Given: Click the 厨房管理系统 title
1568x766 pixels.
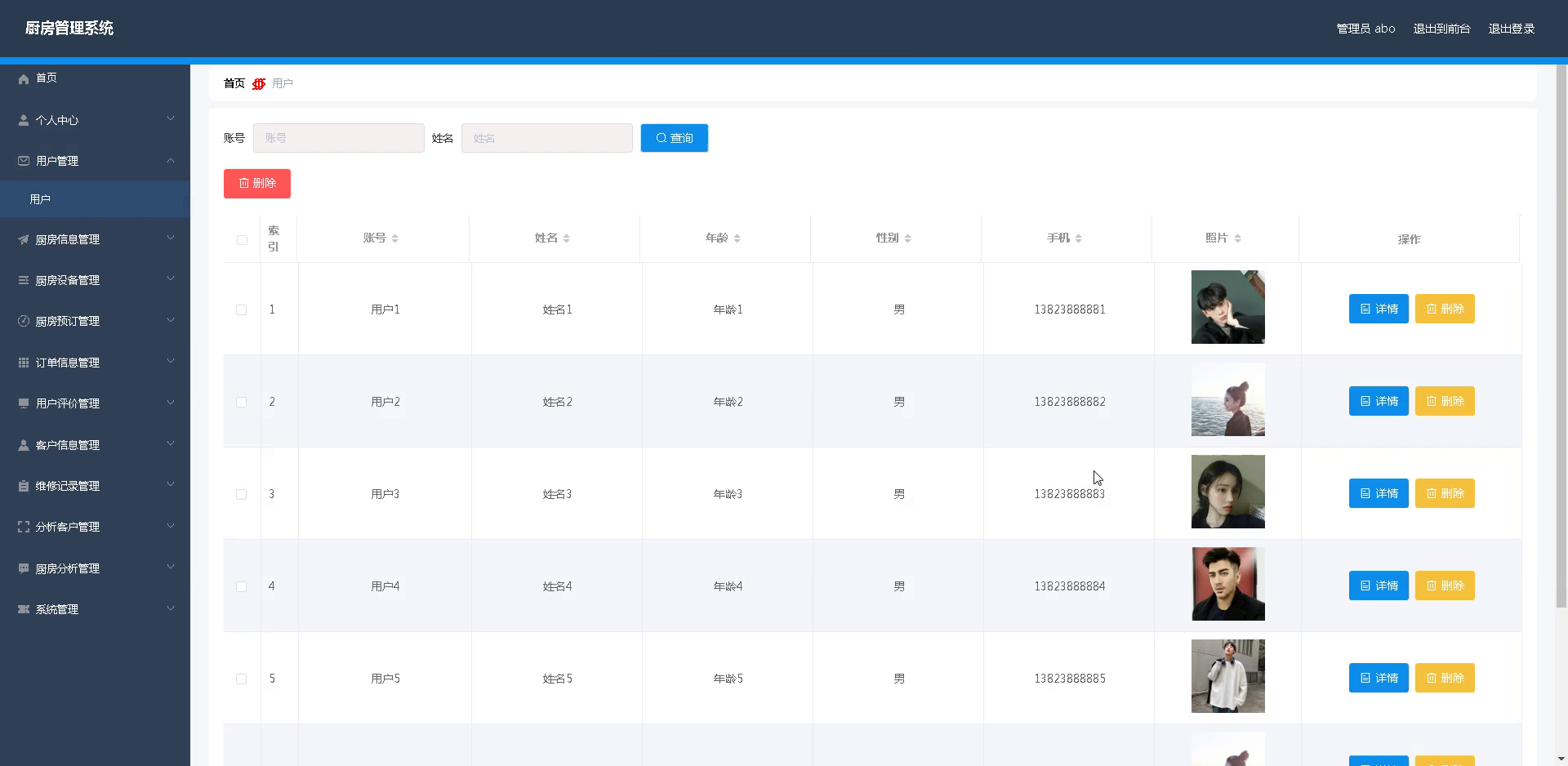Looking at the screenshot, I should (x=69, y=29).
